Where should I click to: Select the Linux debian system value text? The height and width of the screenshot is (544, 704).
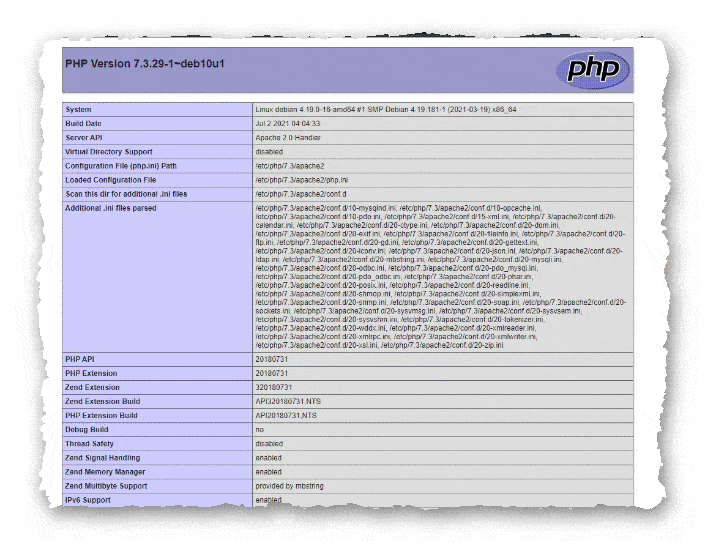386,110
